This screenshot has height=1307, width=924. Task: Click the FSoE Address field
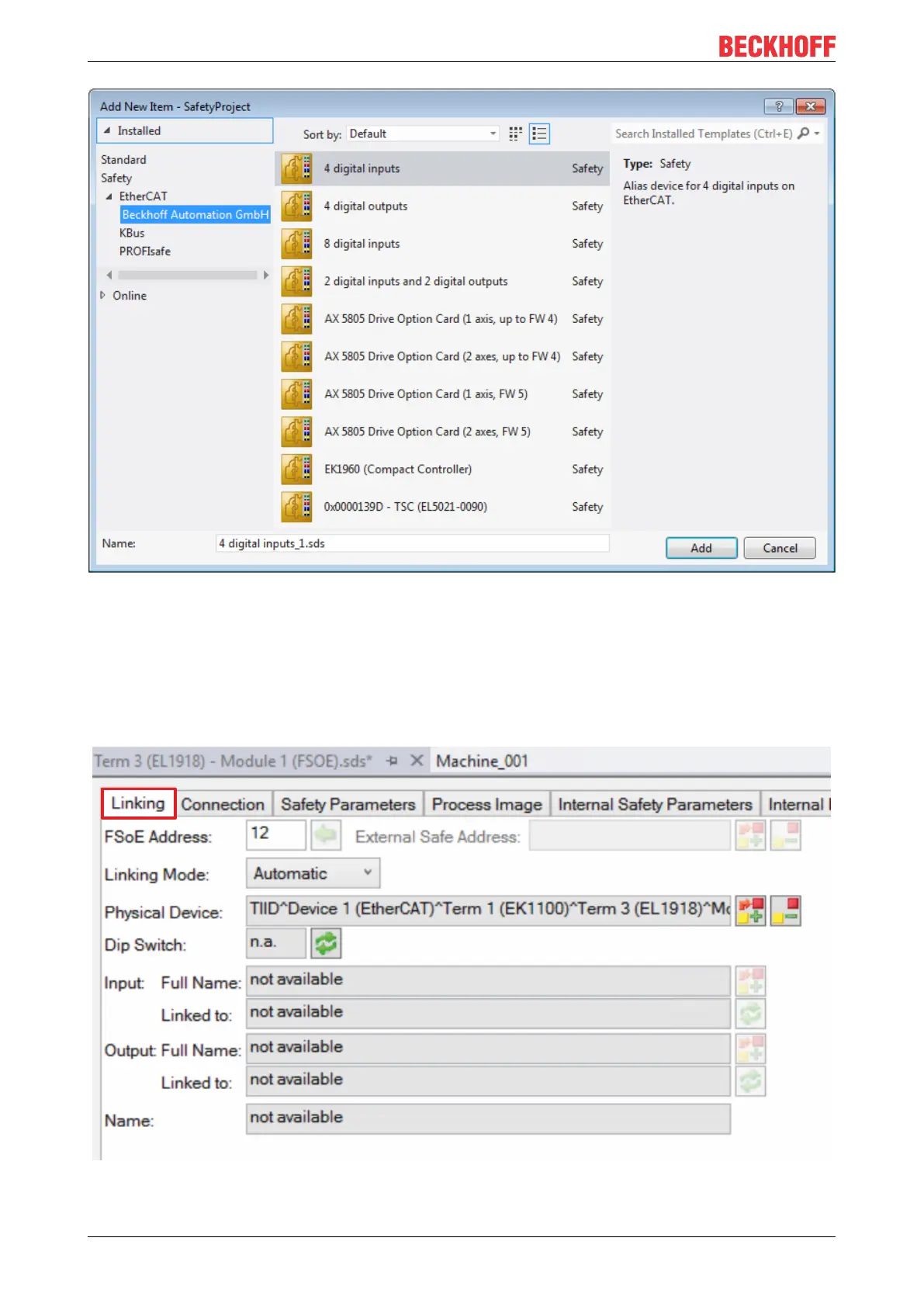pos(276,834)
